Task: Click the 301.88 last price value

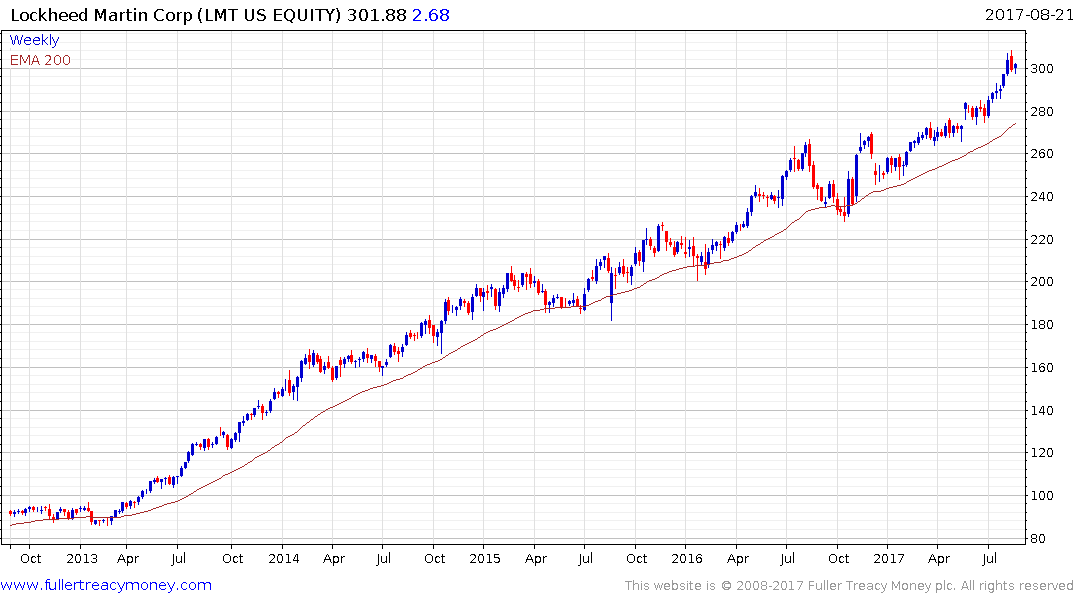Action: tap(376, 15)
